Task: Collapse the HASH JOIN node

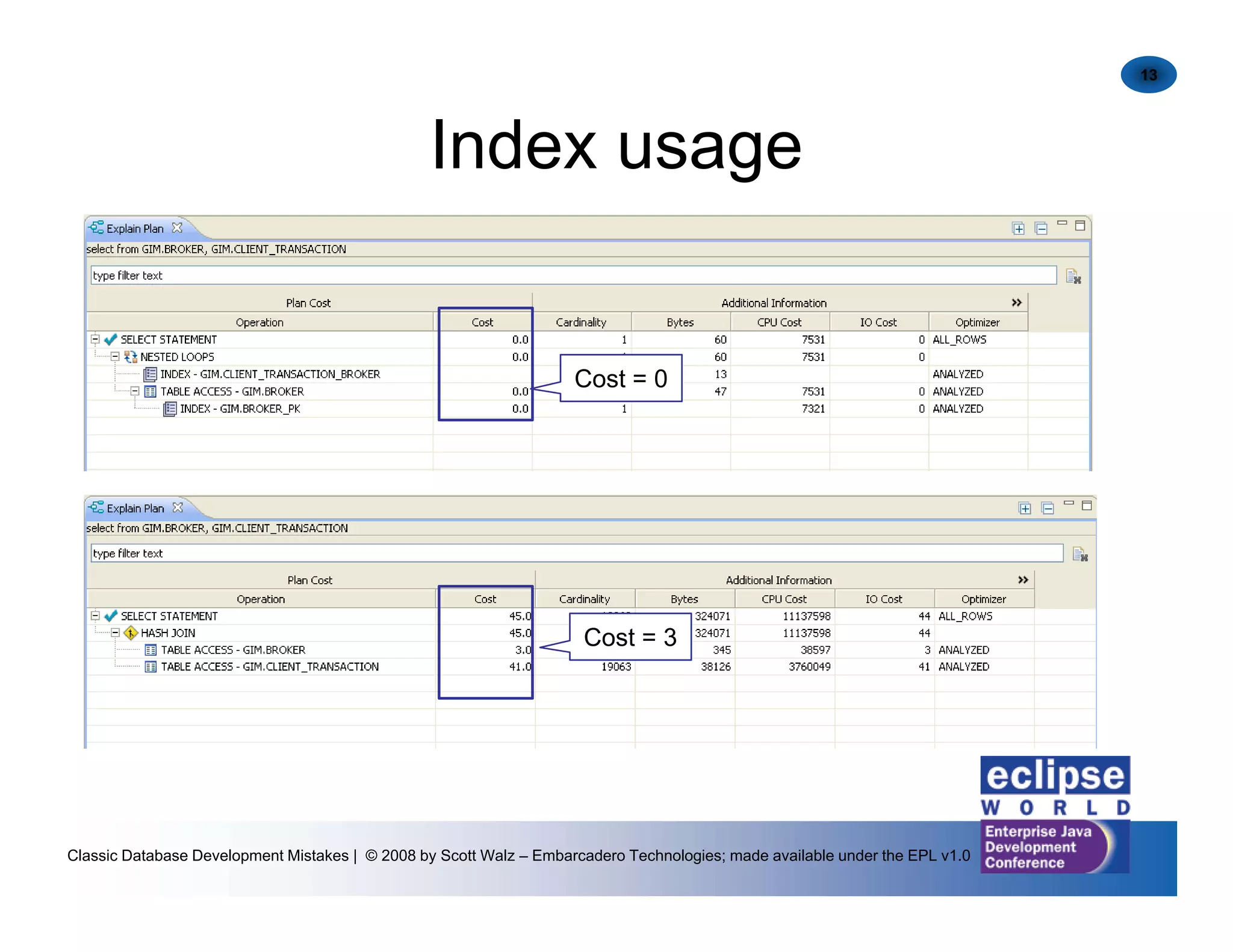Action: click(116, 632)
